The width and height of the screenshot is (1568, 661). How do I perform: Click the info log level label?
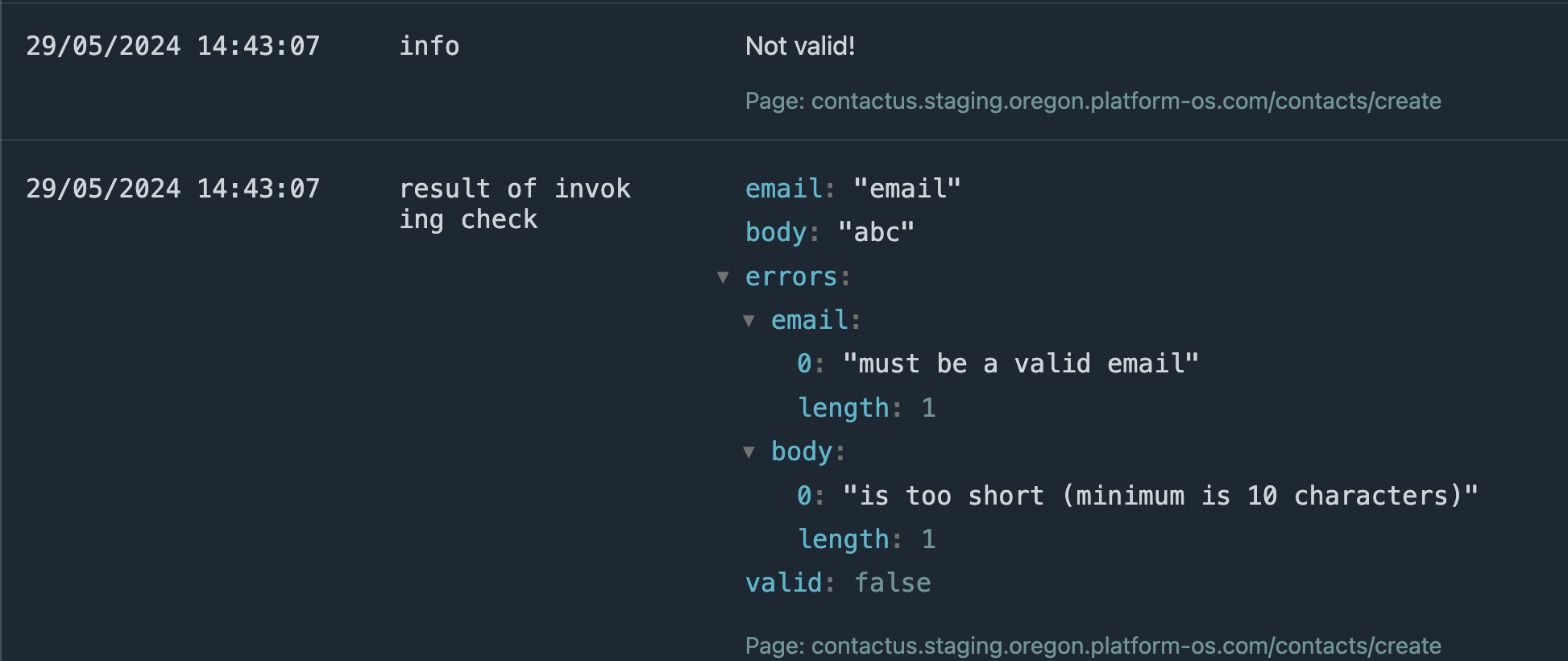pyautogui.click(x=429, y=46)
